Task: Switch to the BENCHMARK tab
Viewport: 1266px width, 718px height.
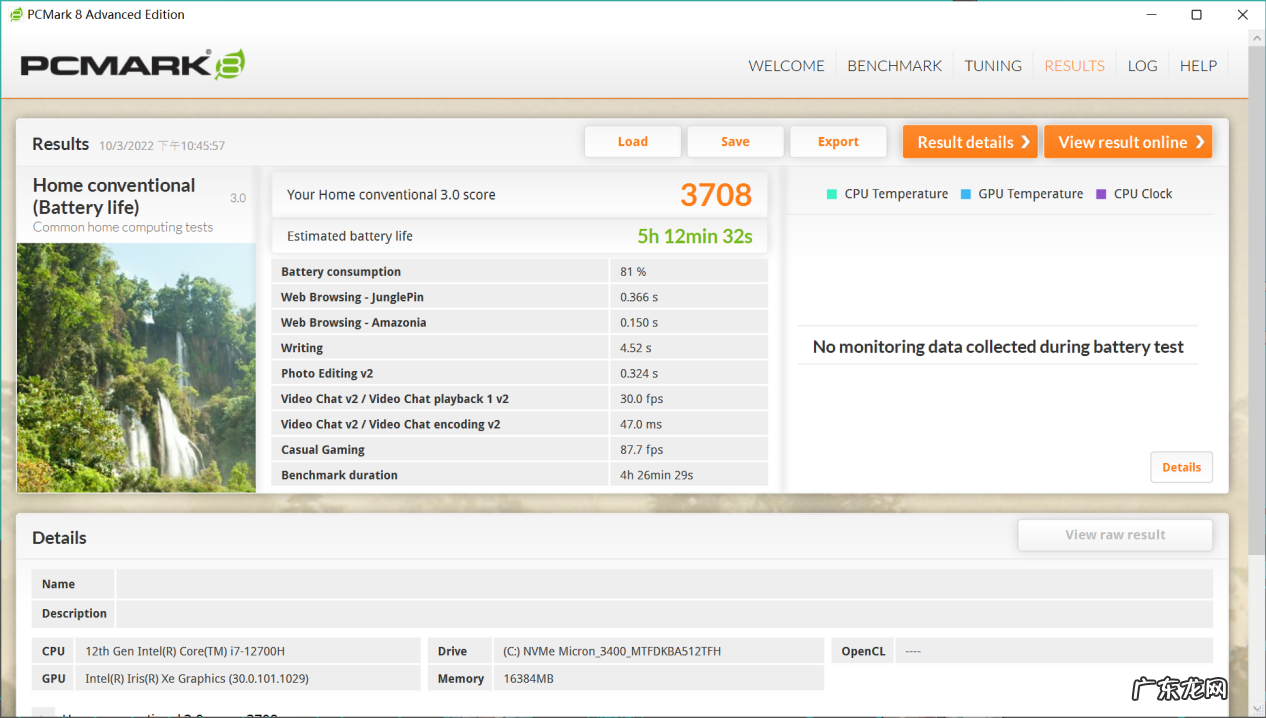Action: point(894,66)
